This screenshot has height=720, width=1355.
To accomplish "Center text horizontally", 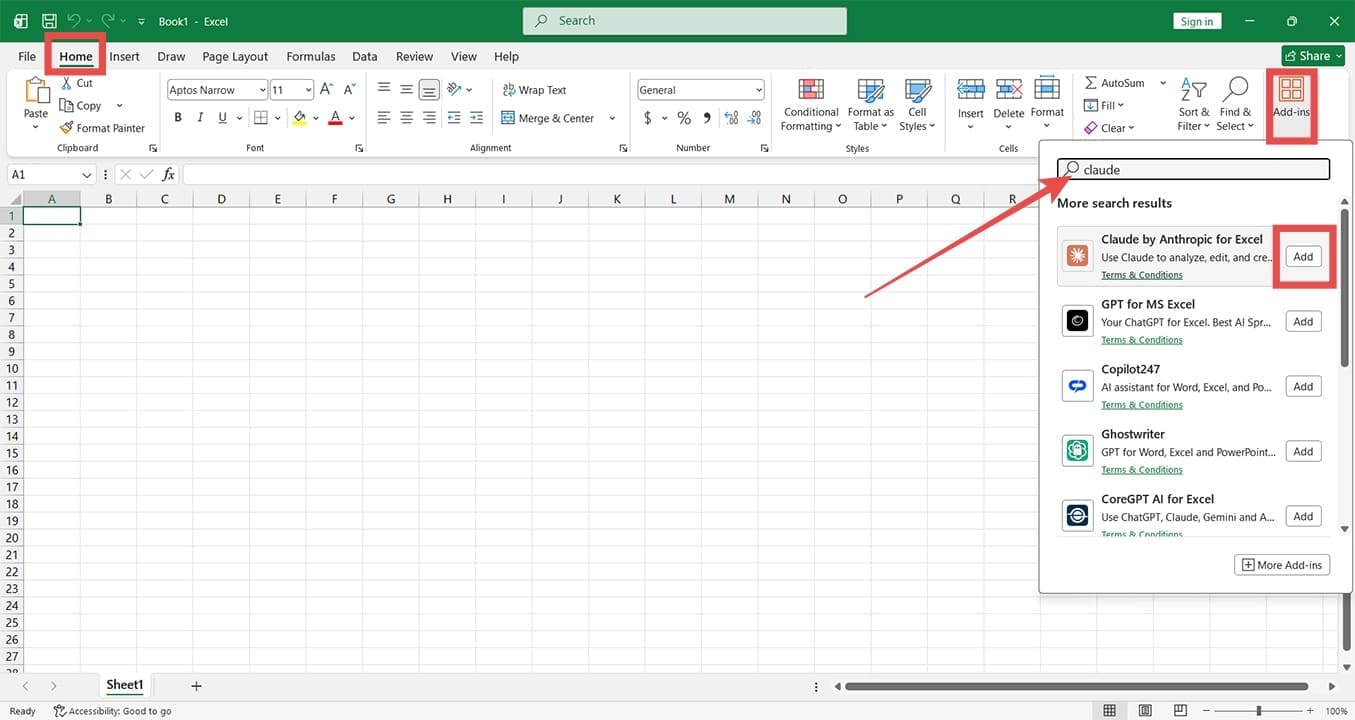I will coord(407,118).
